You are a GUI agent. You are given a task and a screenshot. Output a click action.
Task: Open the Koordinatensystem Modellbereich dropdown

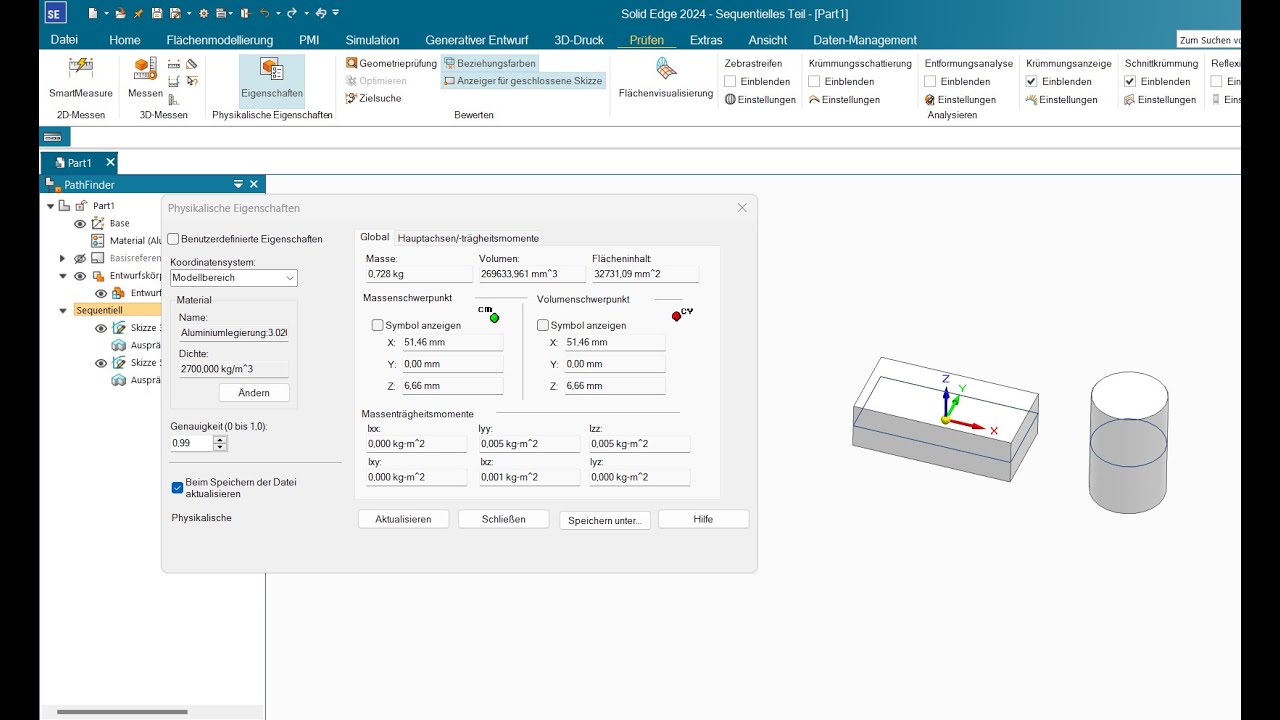click(233, 278)
